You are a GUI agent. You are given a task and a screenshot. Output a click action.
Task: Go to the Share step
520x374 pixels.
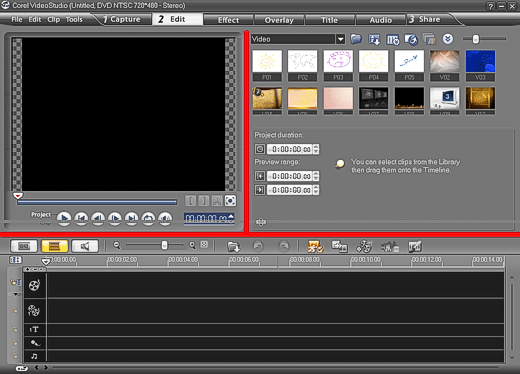tap(429, 19)
